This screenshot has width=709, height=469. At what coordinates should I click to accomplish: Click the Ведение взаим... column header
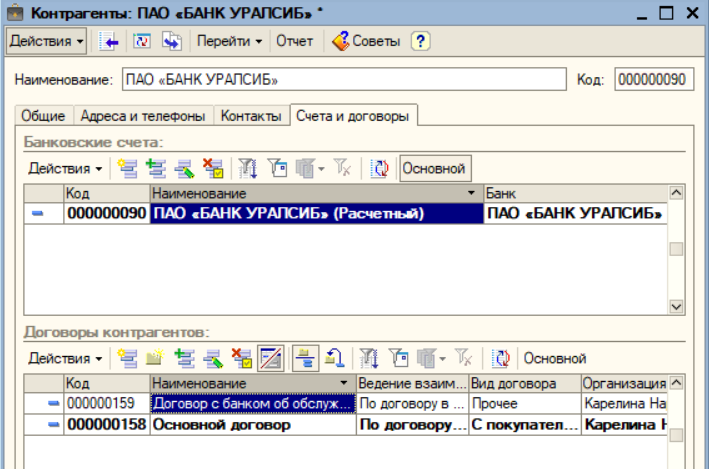[413, 383]
